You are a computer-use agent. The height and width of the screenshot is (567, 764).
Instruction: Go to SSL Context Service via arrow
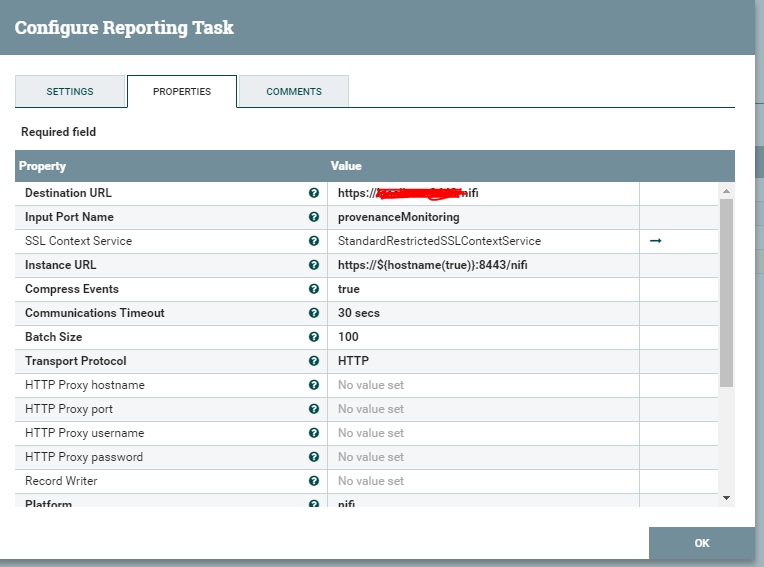tap(656, 241)
